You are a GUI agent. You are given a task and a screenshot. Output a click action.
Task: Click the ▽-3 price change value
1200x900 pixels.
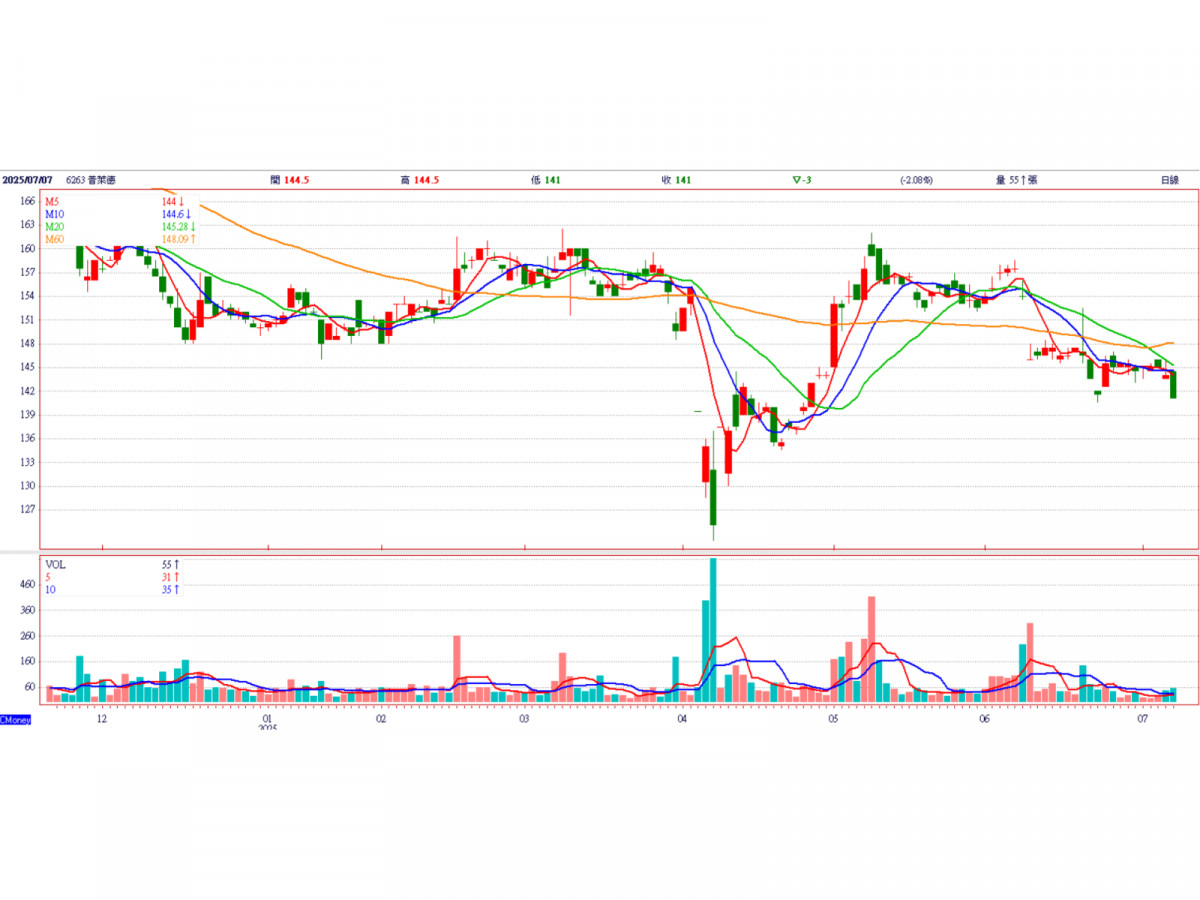coord(800,180)
